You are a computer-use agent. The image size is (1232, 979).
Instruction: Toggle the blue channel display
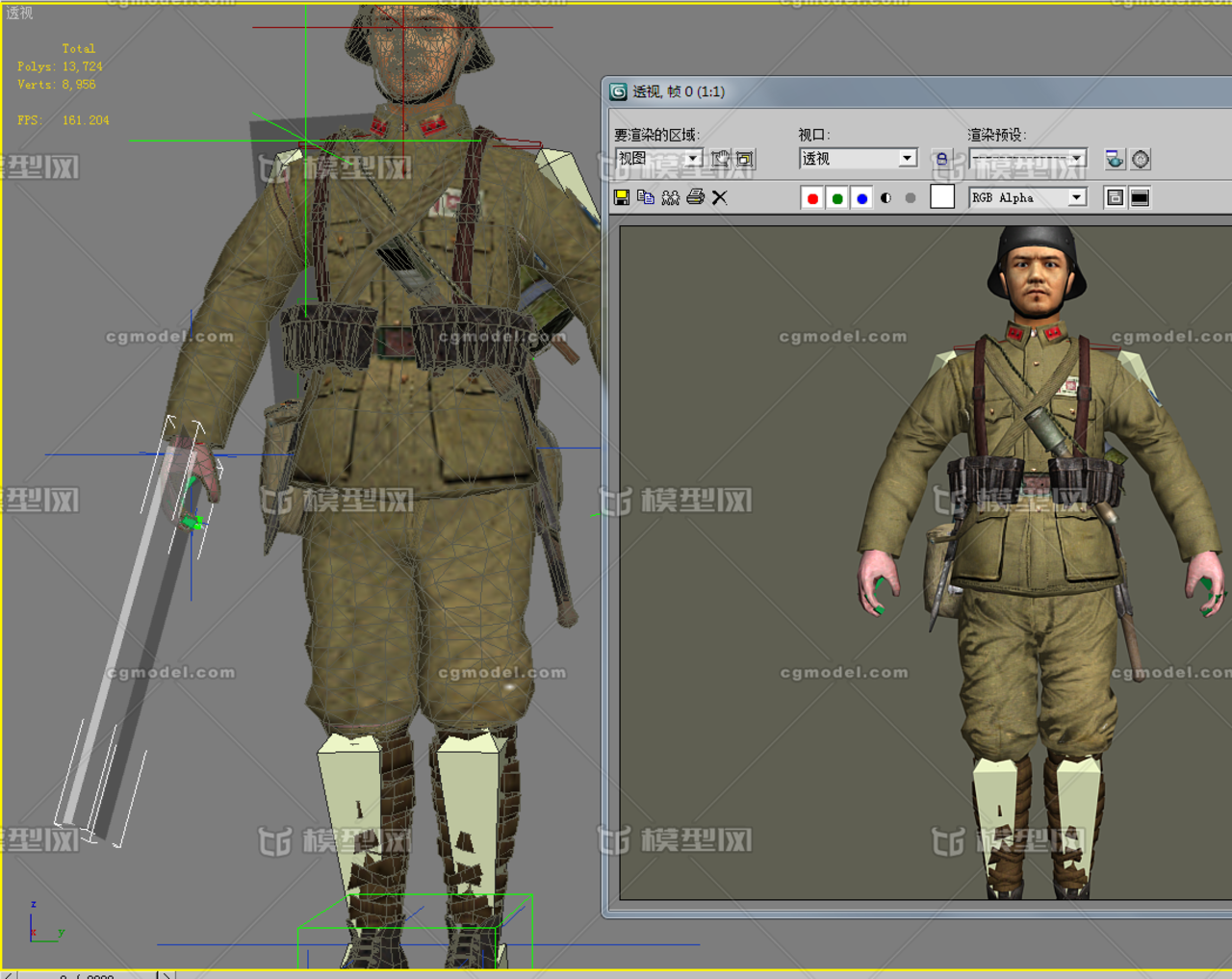[862, 198]
